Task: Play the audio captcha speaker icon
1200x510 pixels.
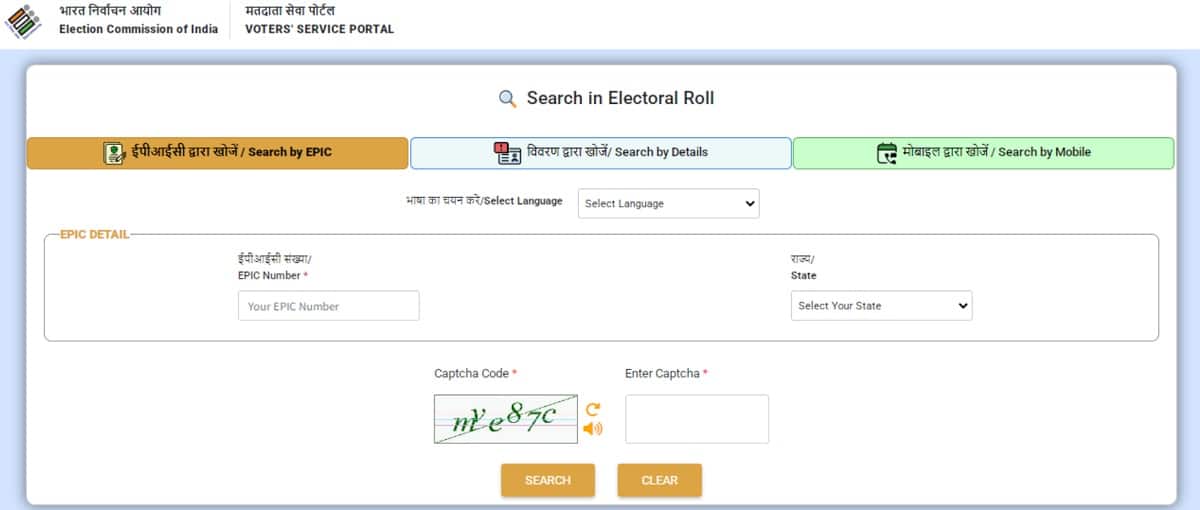Action: click(593, 429)
